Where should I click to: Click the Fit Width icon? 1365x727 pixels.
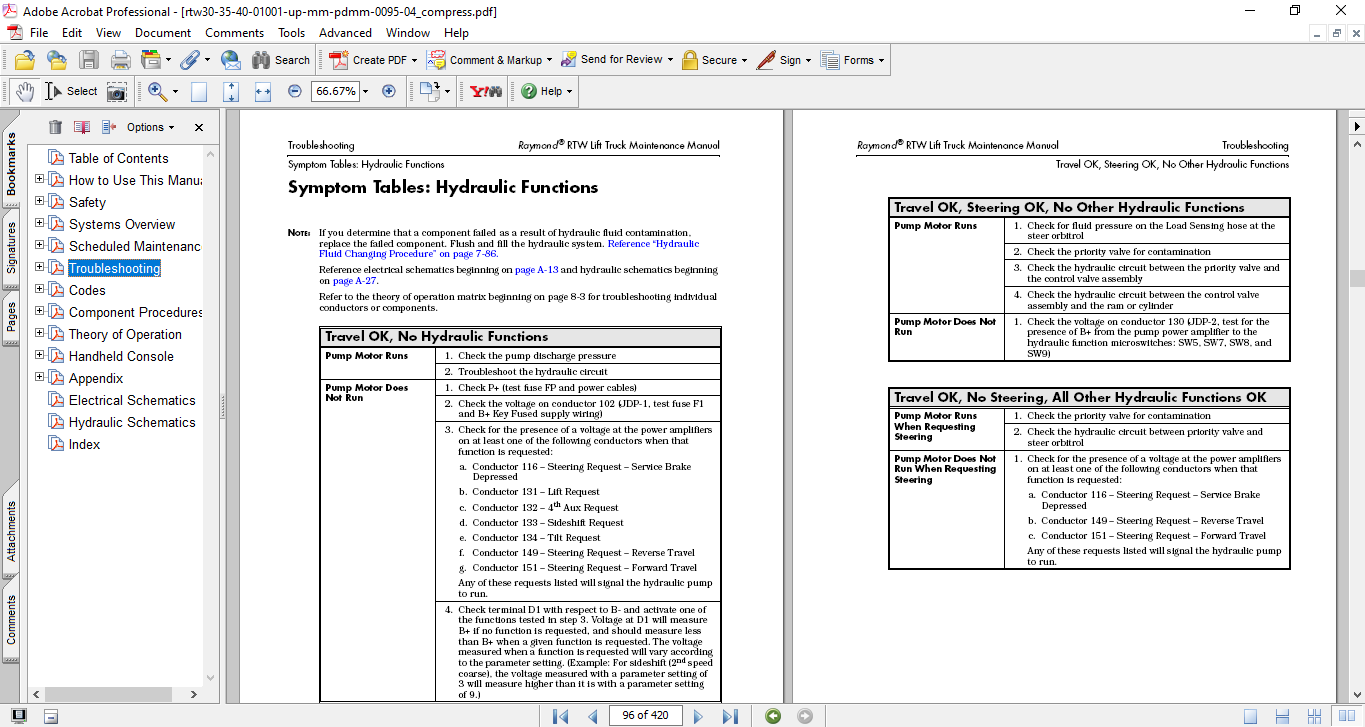point(263,91)
